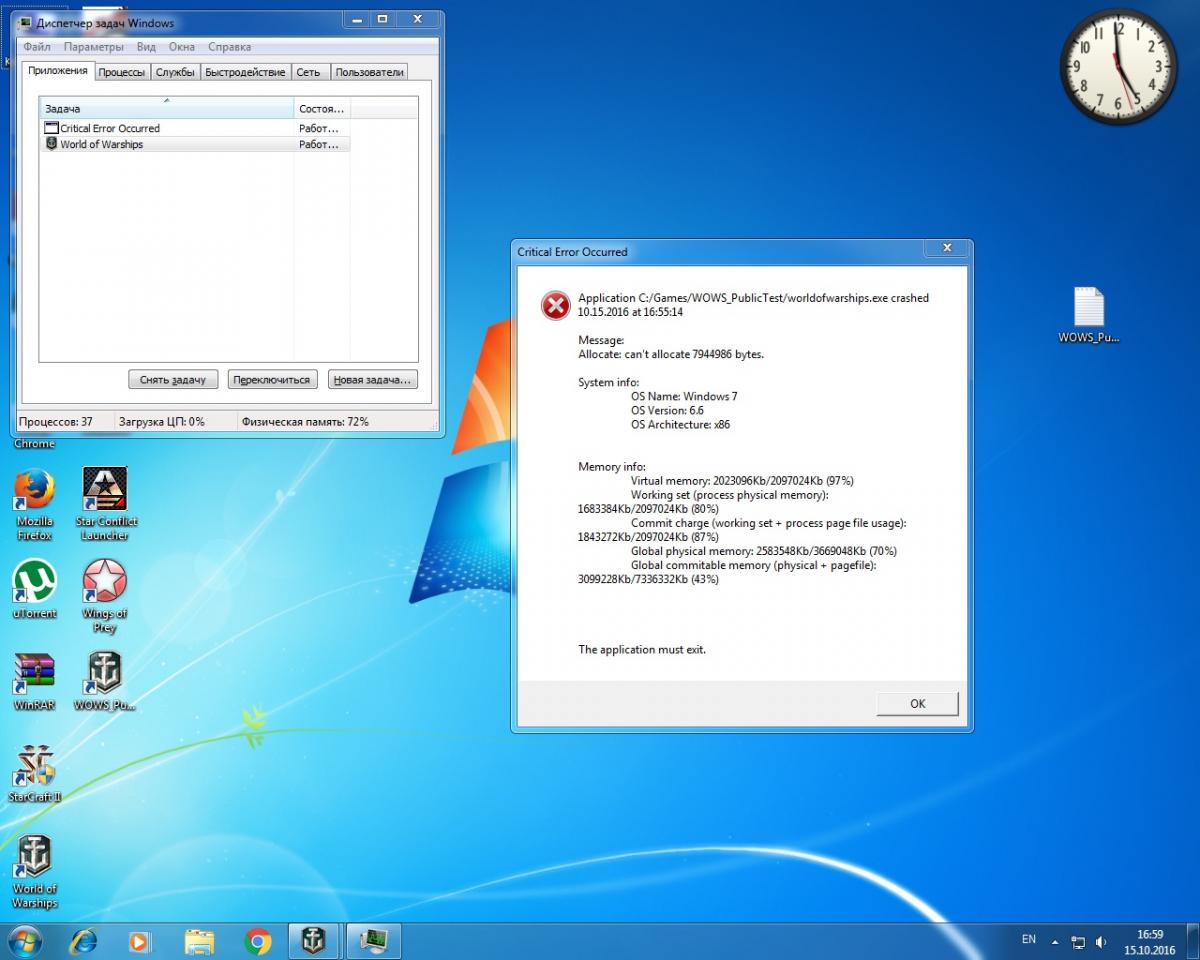1200x960 pixels.
Task: Close the Critical Error Occurred dialog
Action: click(947, 248)
